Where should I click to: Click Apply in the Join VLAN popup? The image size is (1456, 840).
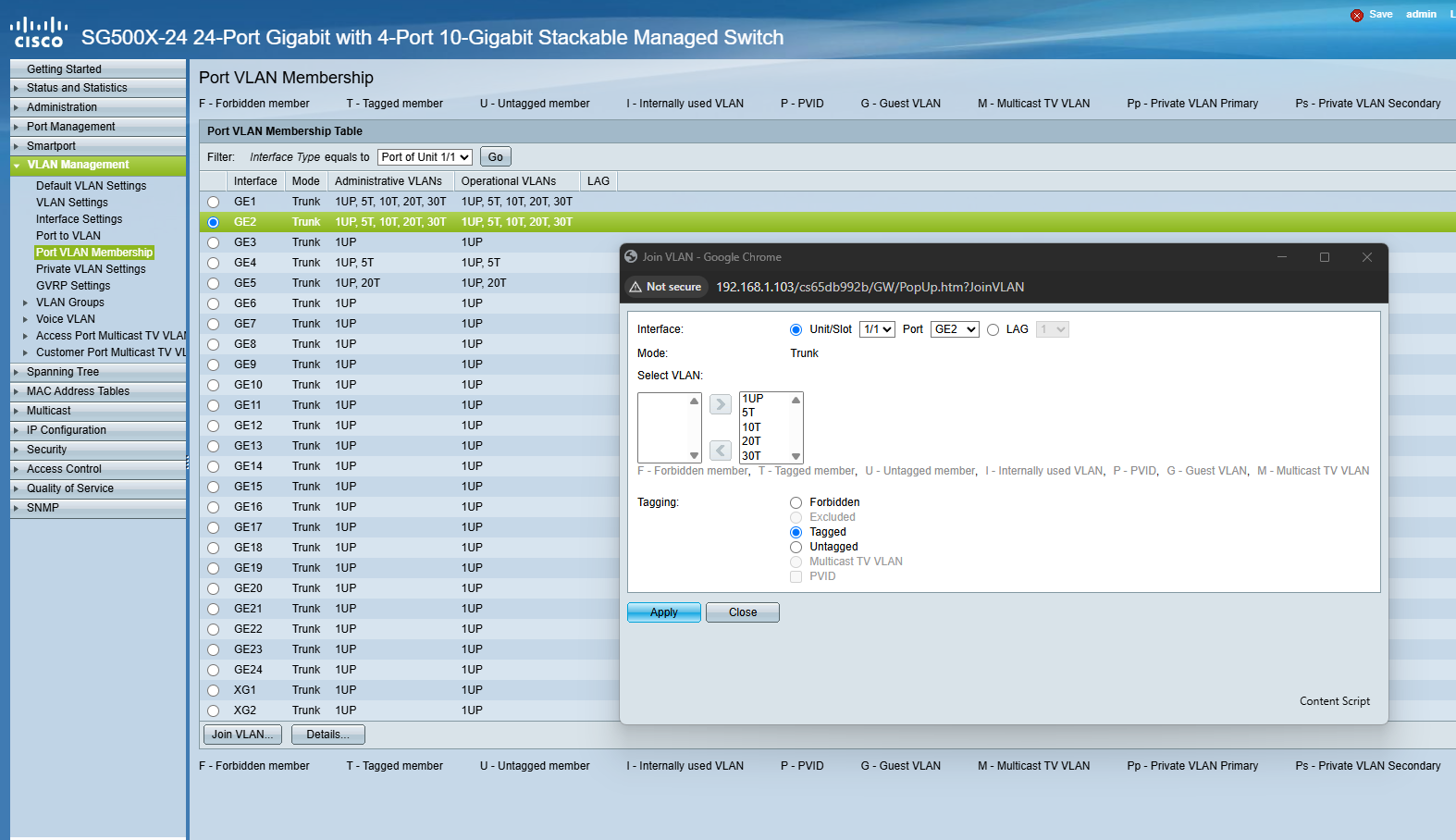(664, 612)
